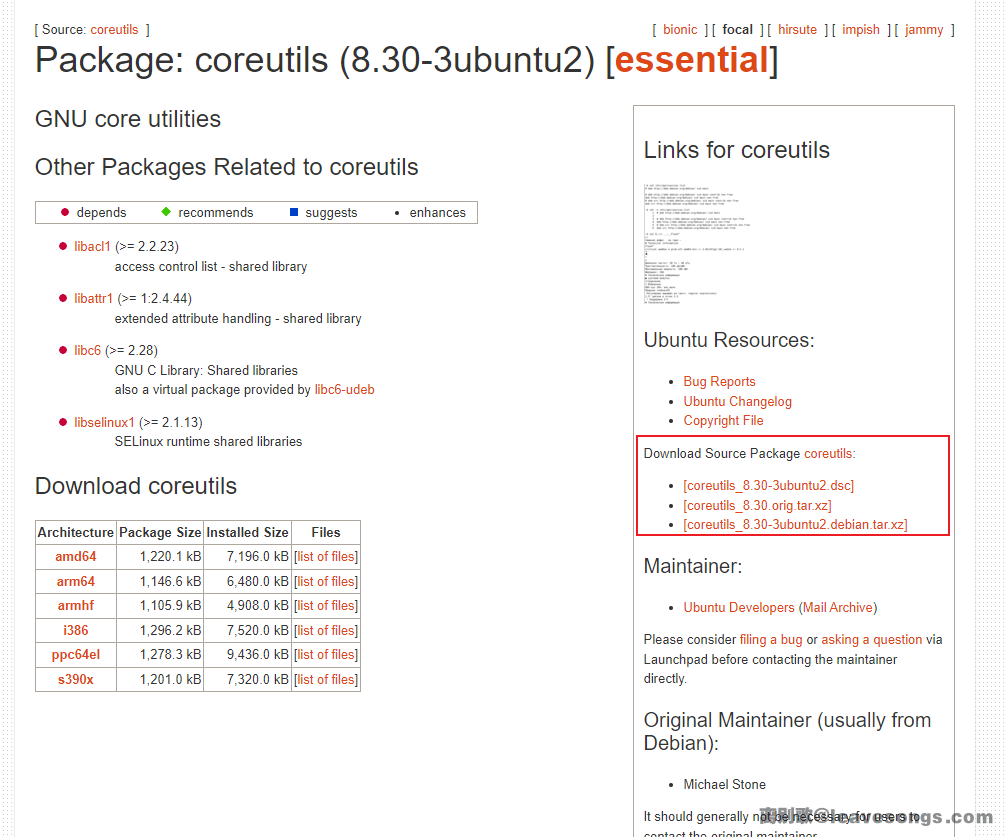Open the Ubuntu Changelog link

point(737,401)
